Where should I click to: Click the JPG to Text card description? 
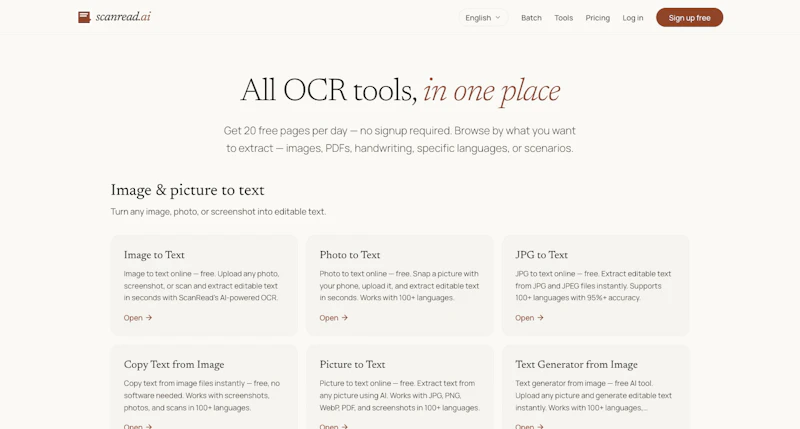(x=593, y=286)
